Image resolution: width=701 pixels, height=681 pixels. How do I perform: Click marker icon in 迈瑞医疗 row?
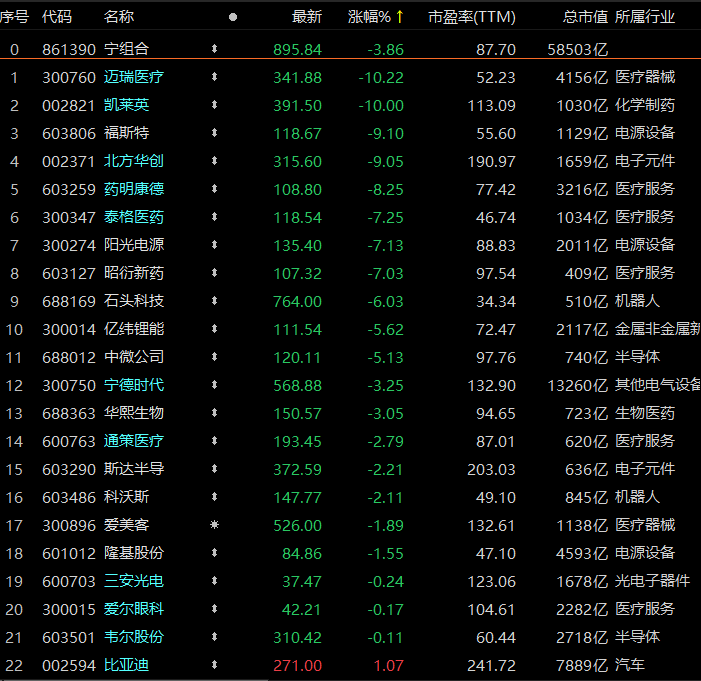[x=215, y=77]
